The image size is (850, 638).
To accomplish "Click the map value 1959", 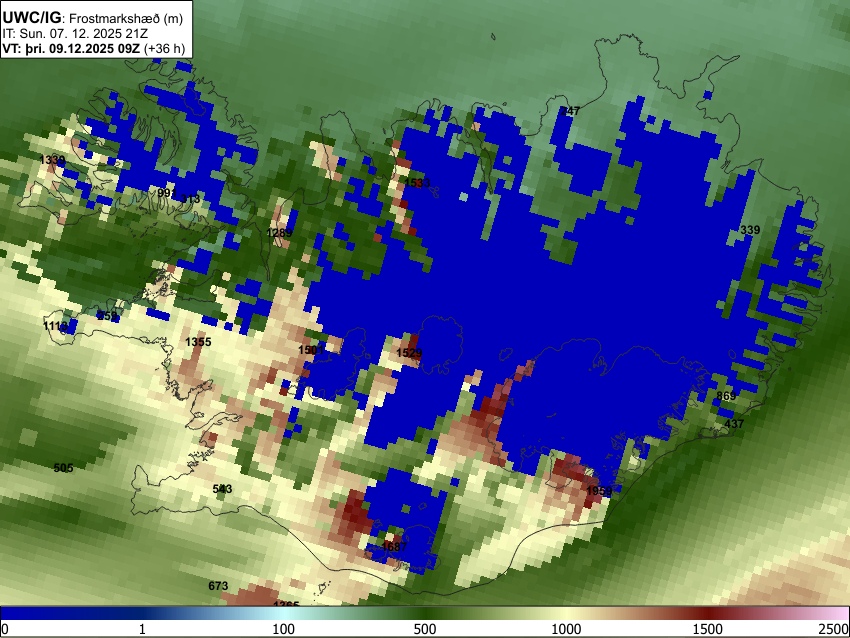I will (599, 491).
